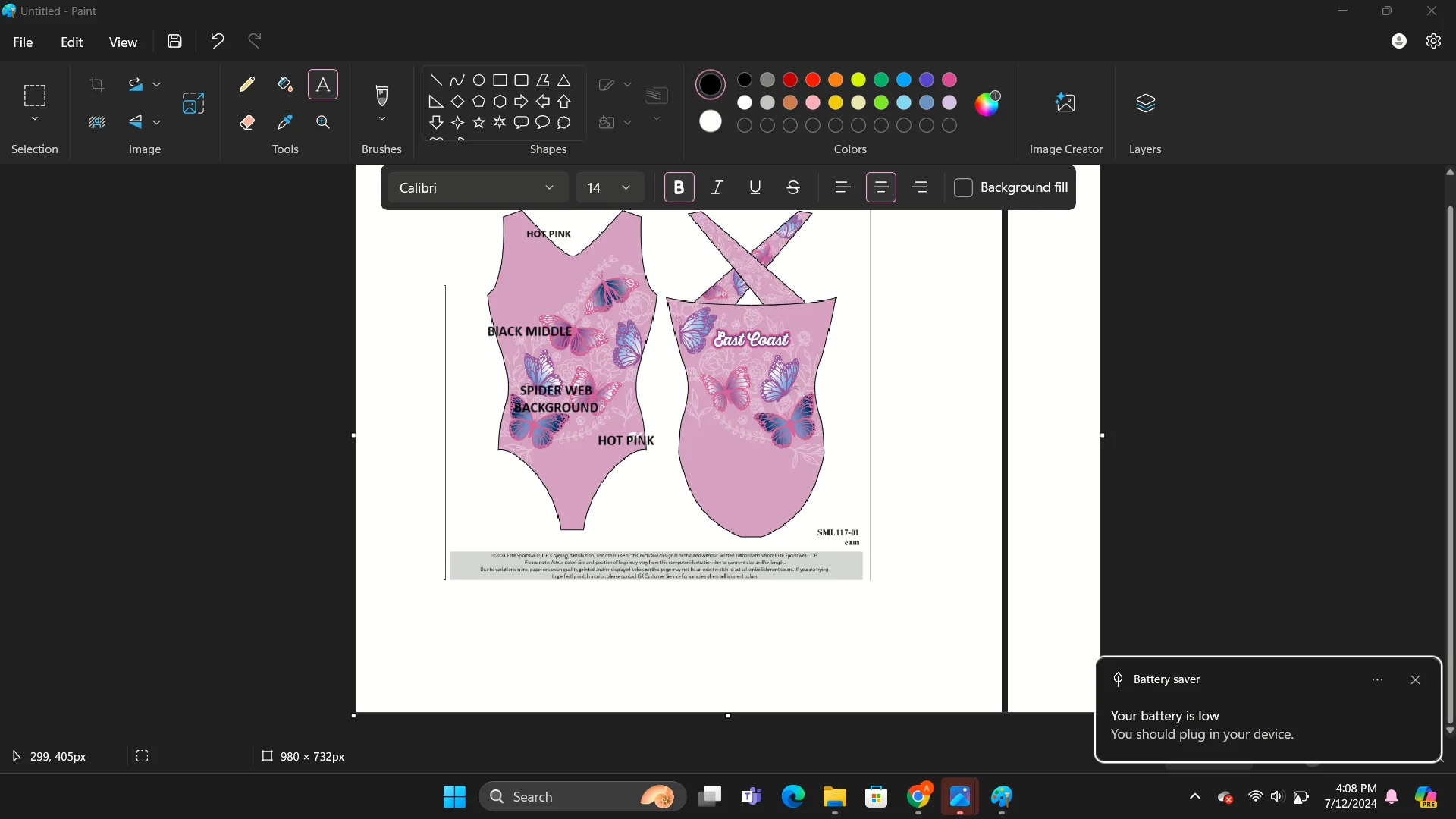Click the Save icon

click(x=175, y=42)
